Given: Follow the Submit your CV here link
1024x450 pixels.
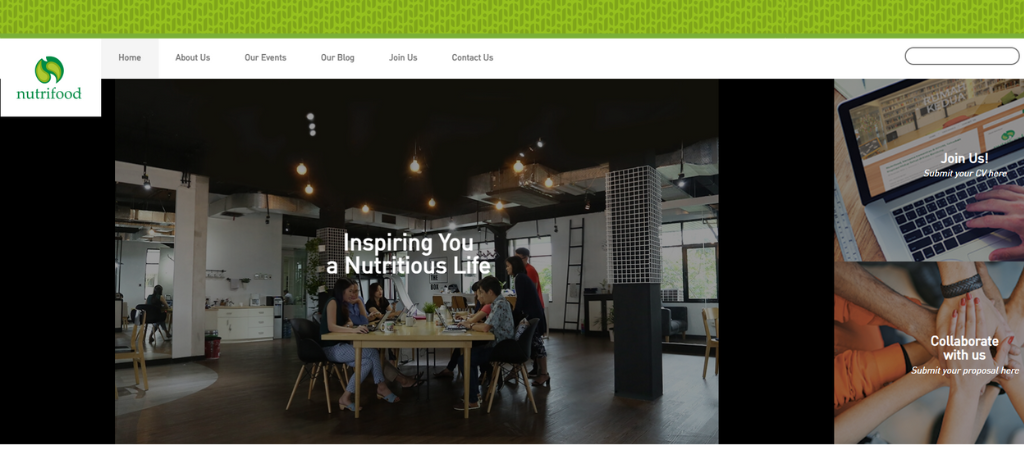Looking at the screenshot, I should point(965,174).
